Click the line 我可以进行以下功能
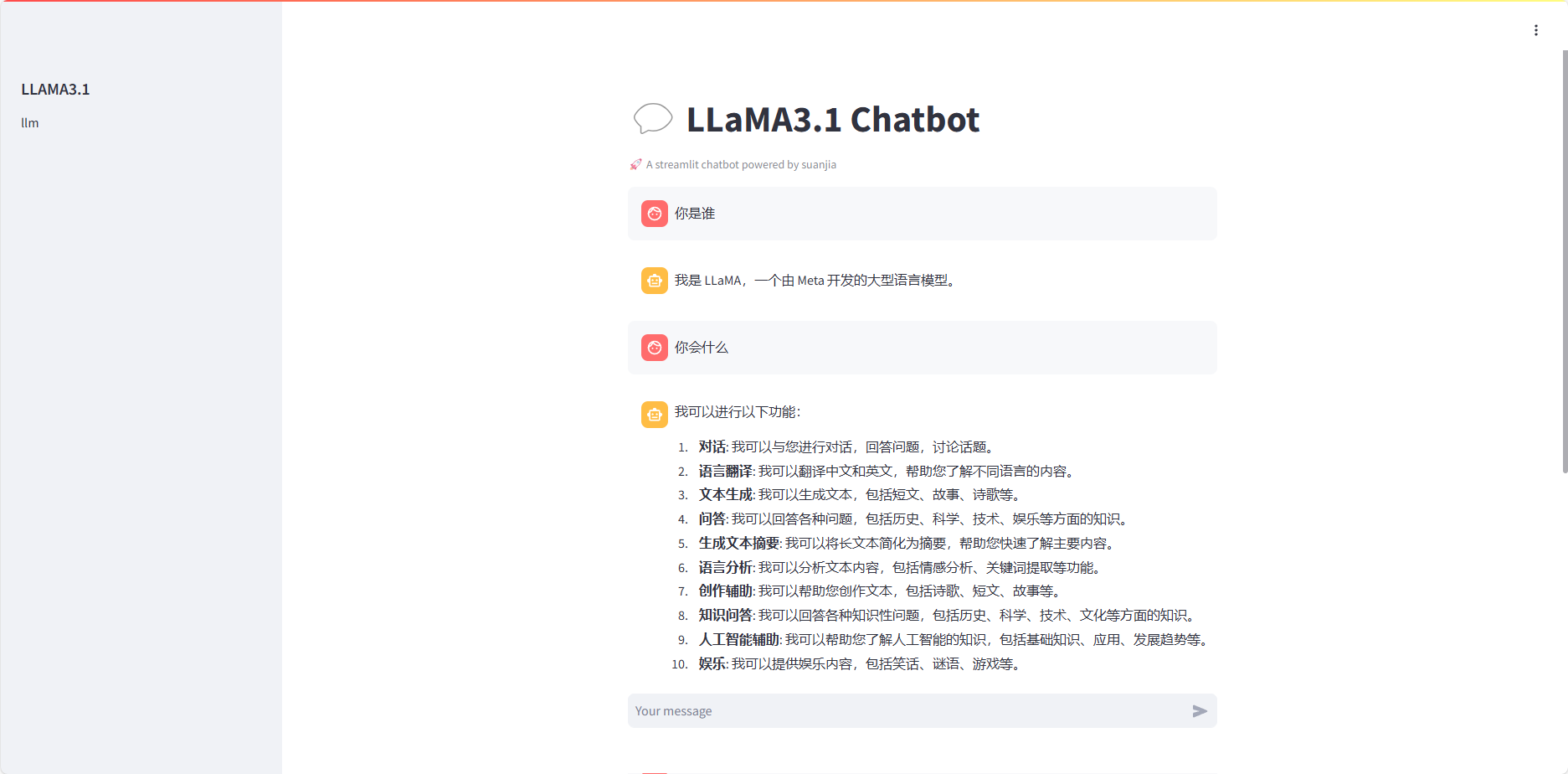Image resolution: width=1568 pixels, height=774 pixels. click(738, 412)
